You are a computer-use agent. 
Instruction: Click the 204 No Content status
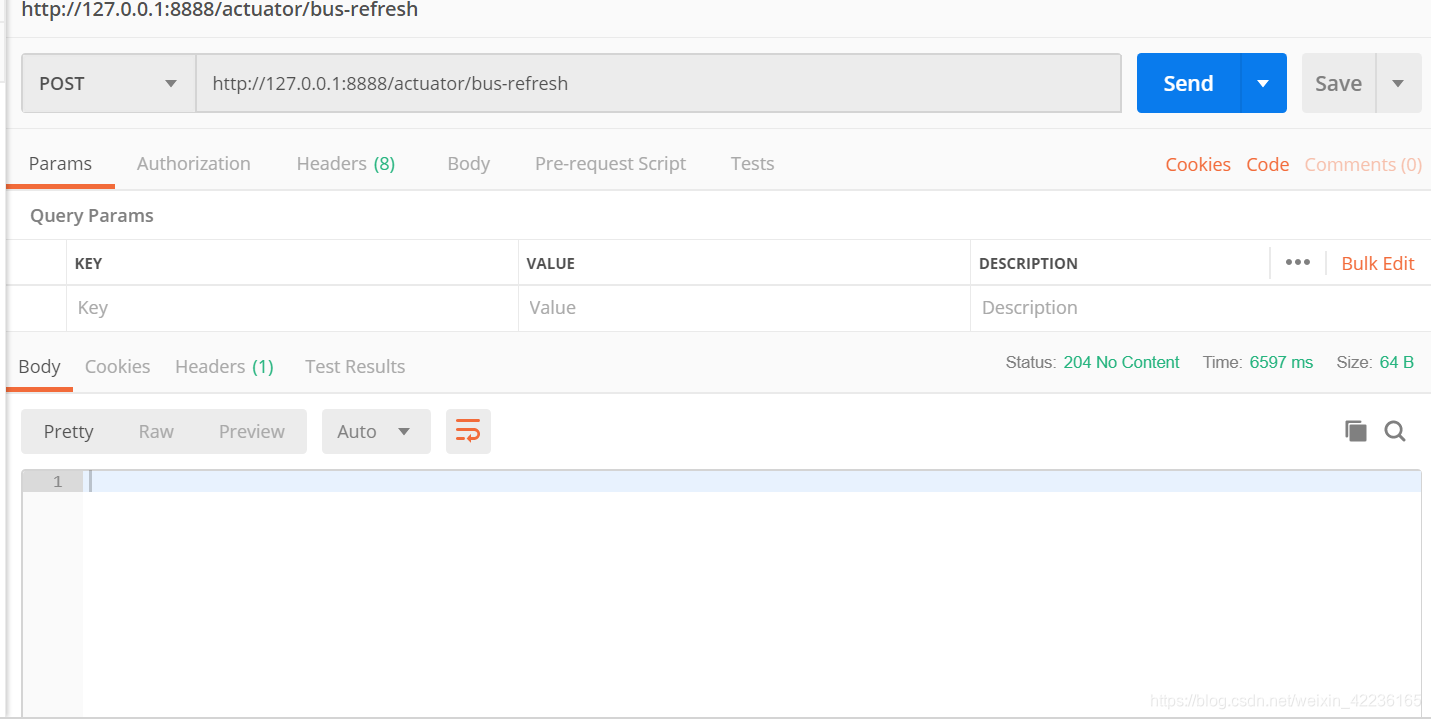click(1121, 362)
